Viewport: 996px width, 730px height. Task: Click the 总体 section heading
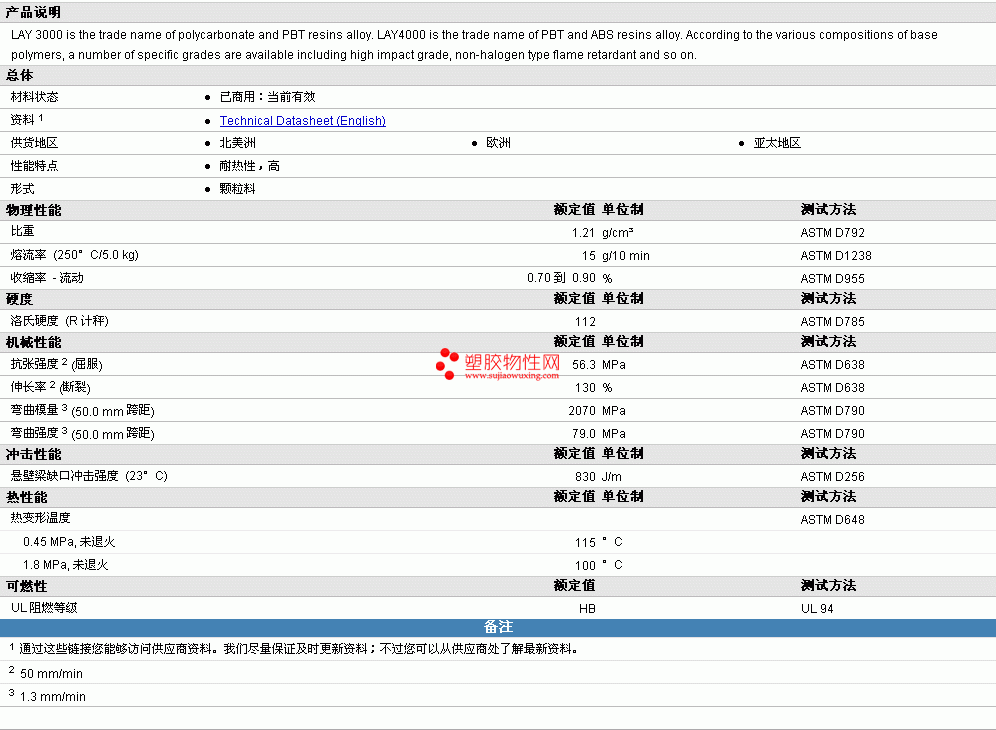tap(20, 76)
